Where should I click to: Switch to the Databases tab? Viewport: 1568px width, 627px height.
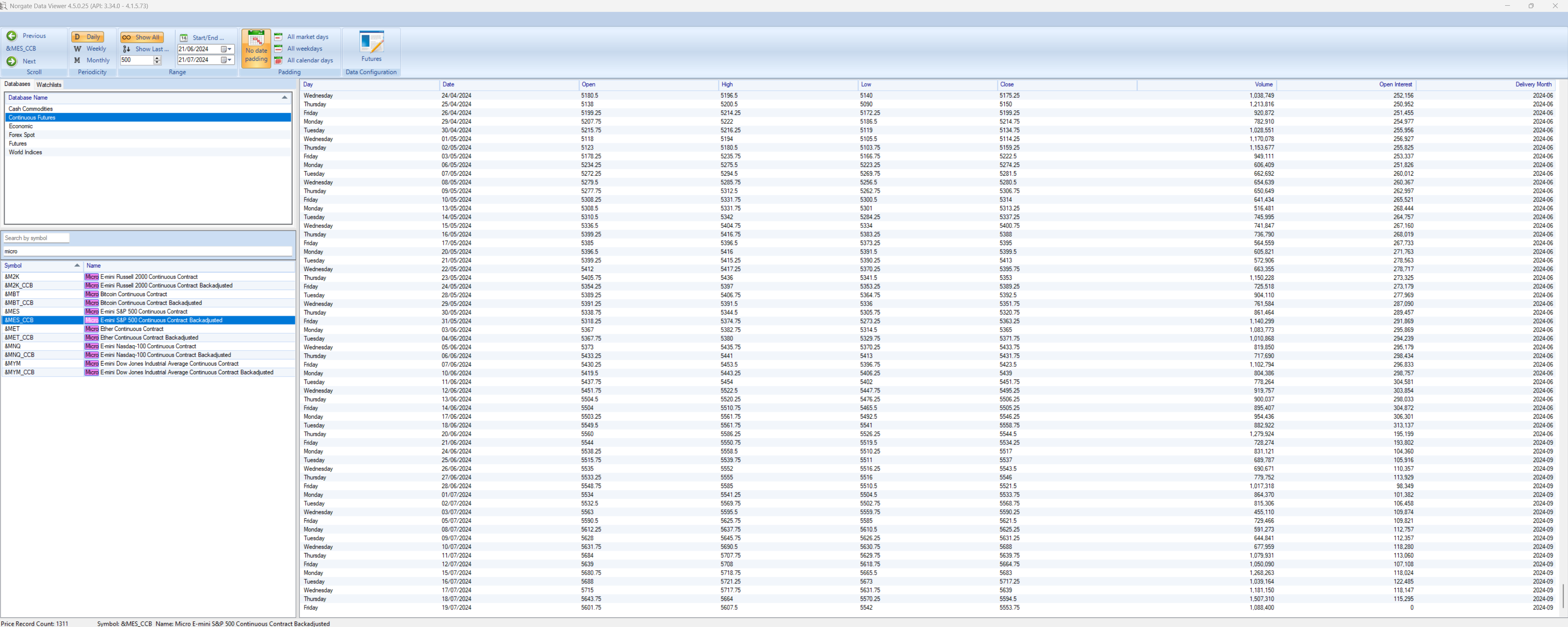click(x=17, y=85)
